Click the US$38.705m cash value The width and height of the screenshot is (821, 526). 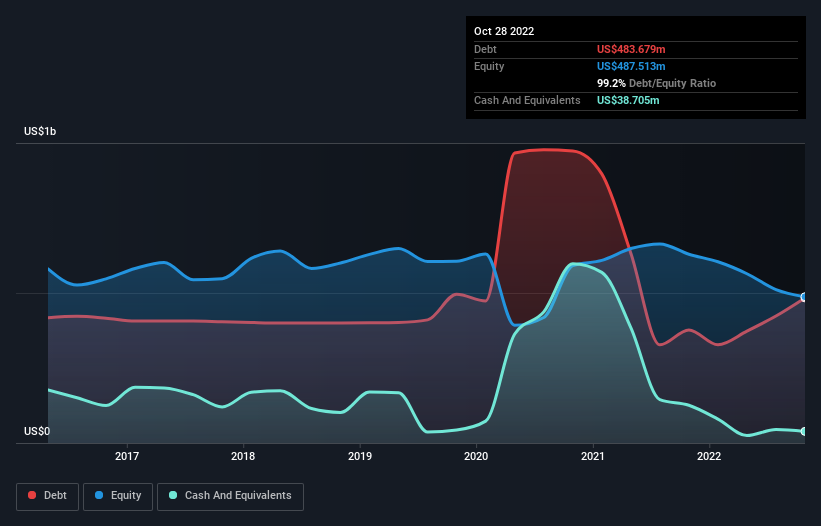[x=628, y=100]
